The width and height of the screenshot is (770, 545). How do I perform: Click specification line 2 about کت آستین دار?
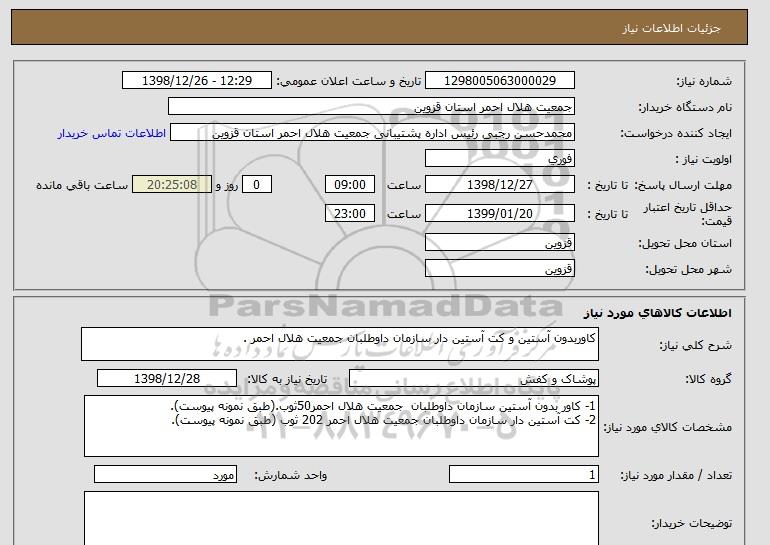click(383, 420)
